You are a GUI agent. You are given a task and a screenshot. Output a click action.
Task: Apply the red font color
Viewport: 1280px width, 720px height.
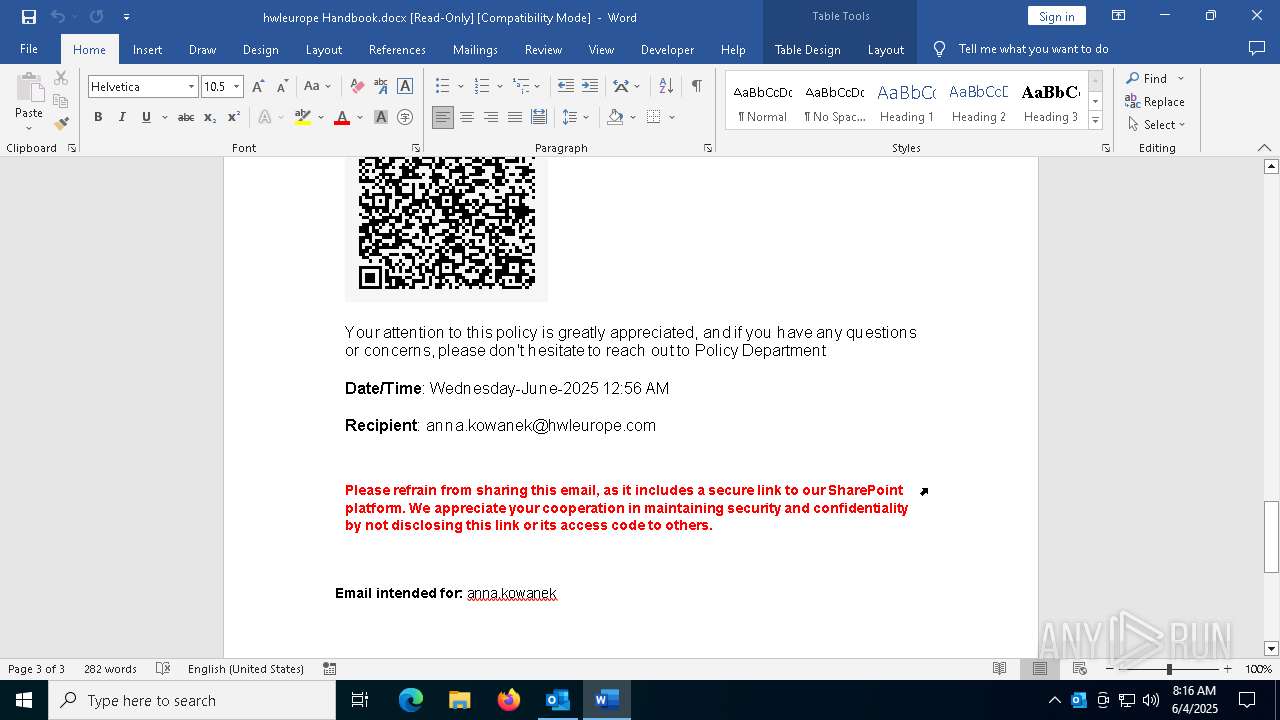click(342, 117)
